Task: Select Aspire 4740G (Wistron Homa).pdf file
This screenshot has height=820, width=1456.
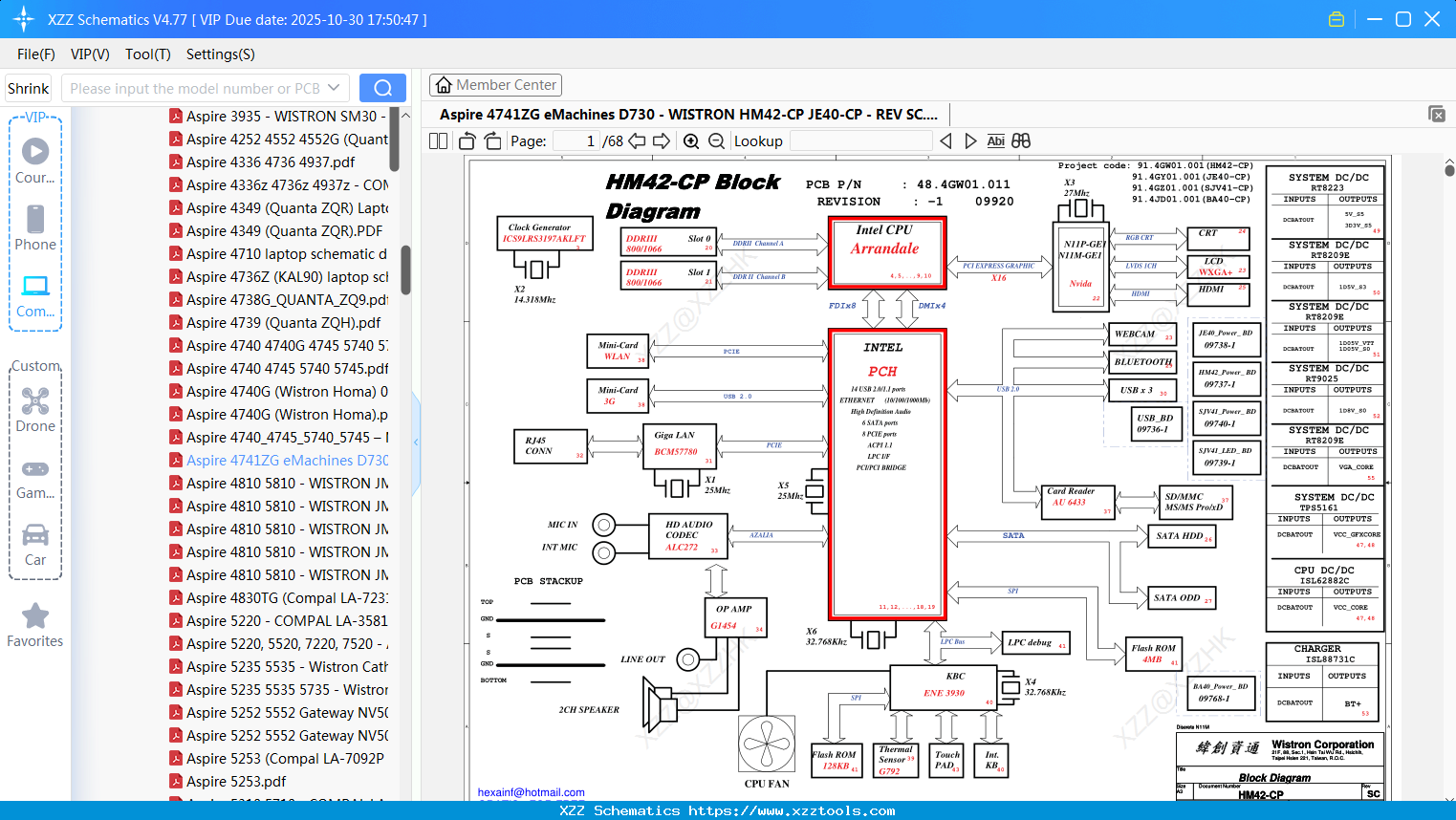Action: (x=279, y=414)
